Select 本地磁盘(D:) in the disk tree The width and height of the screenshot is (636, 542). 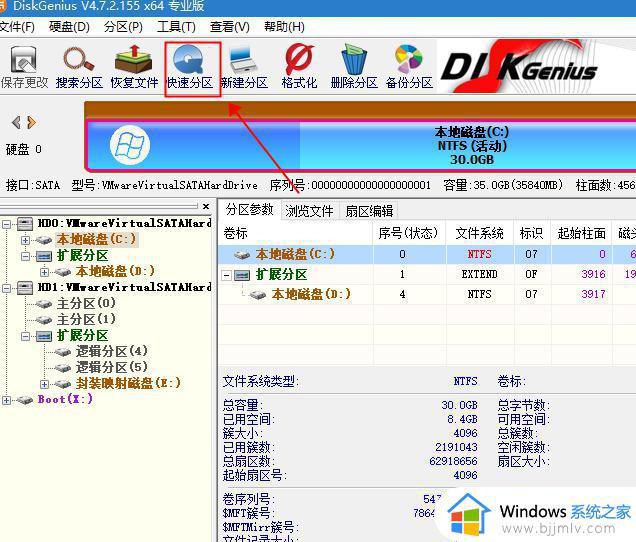[115, 271]
